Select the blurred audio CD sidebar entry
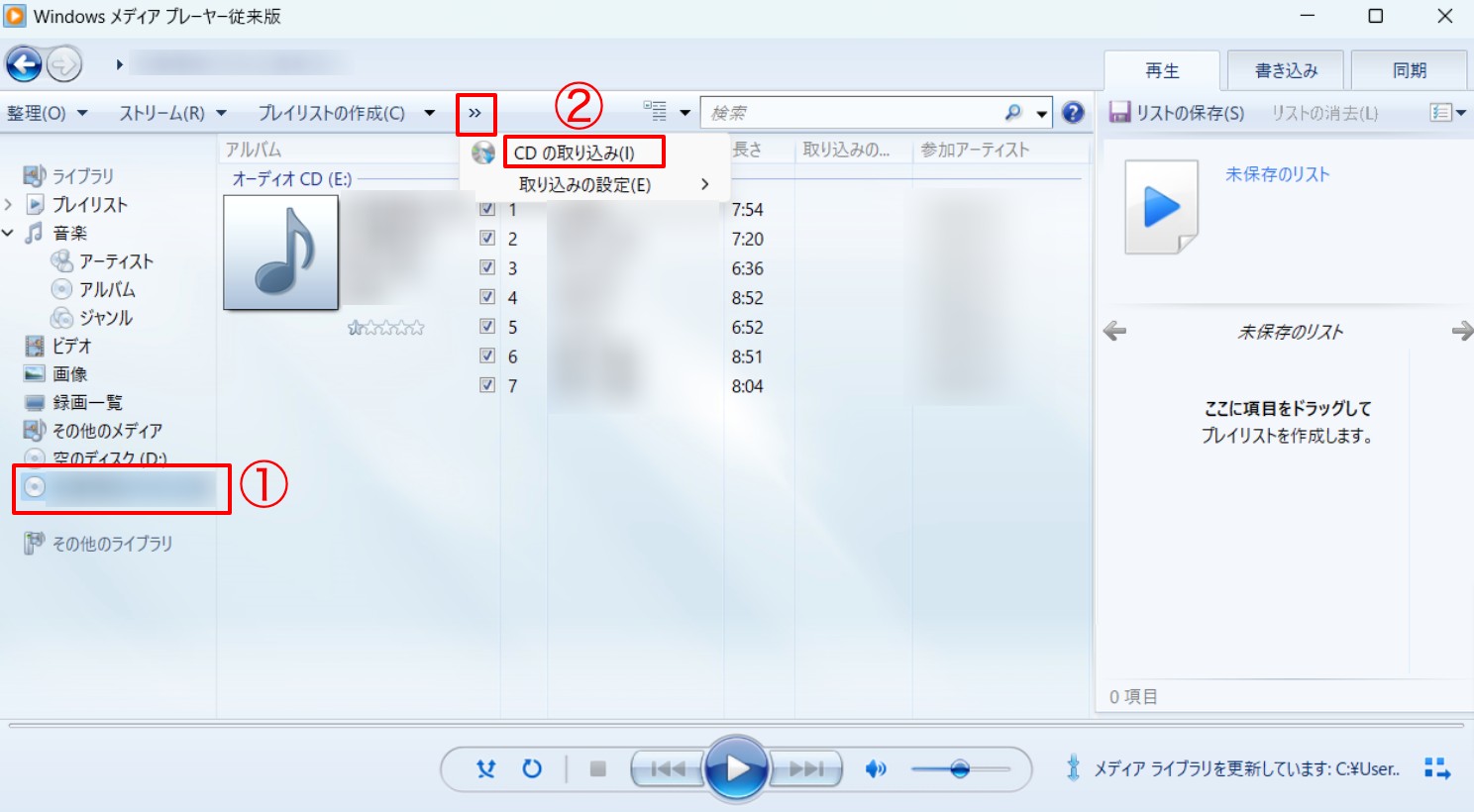Screen dimensions: 1474x812 tap(121, 487)
